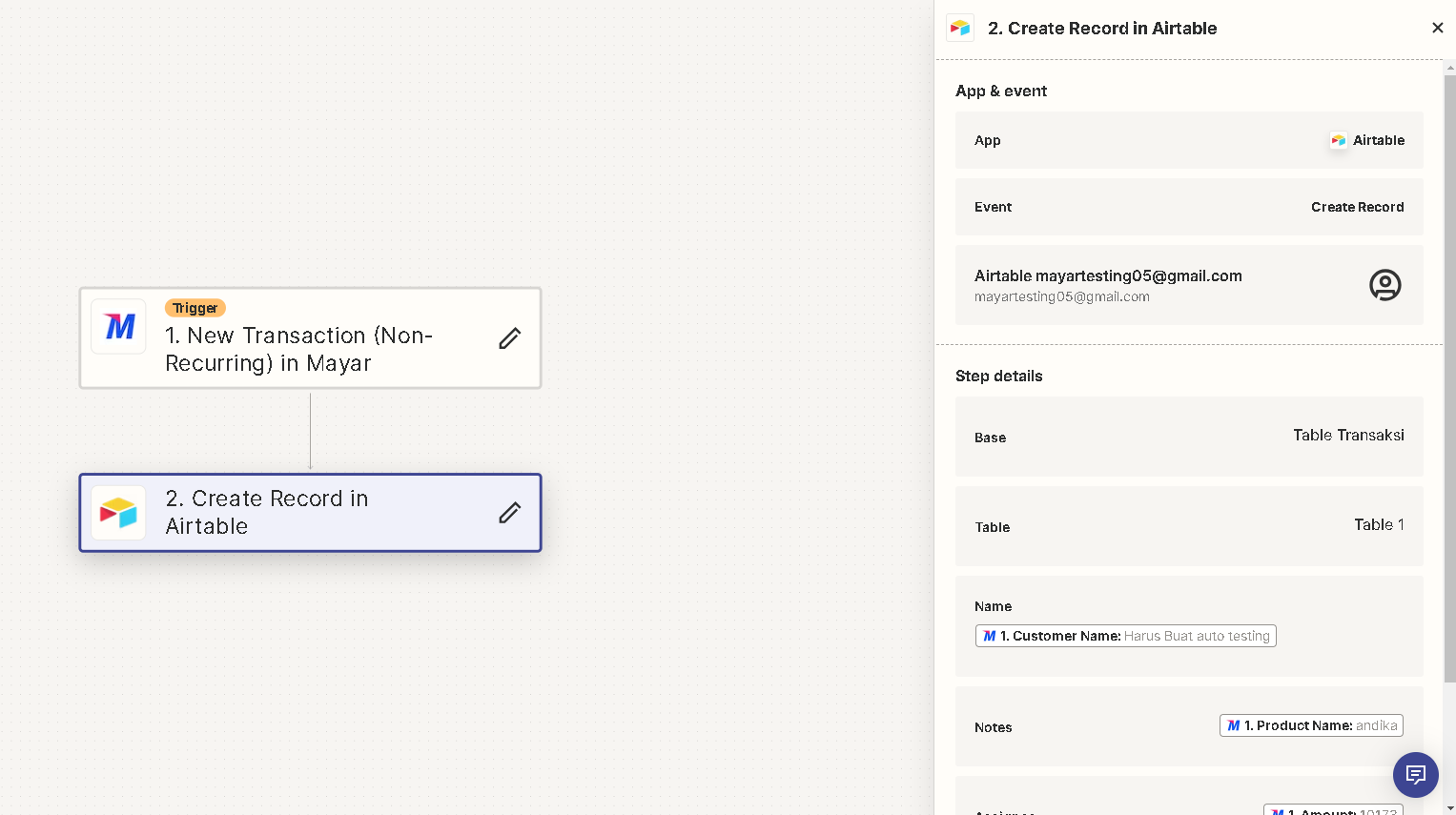Open the Airtable mayartesting05@gmail.com account row
This screenshot has height=815, width=1456.
(x=1189, y=285)
